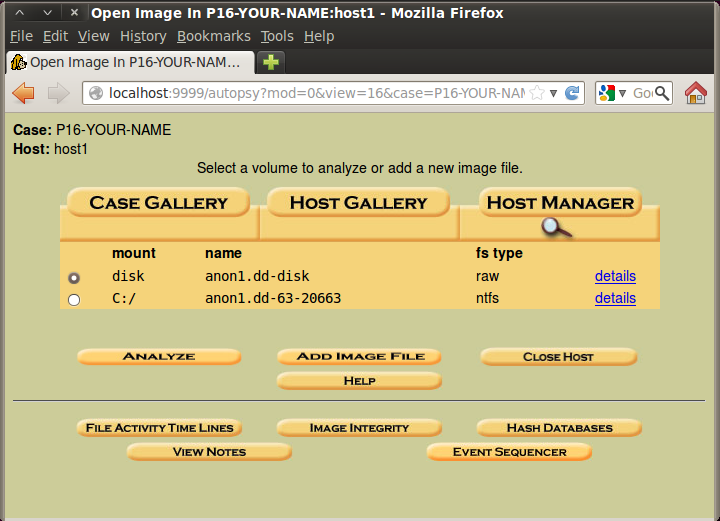720x521 pixels.
Task: Select the C:/ volume radio button
Action: pos(74,300)
